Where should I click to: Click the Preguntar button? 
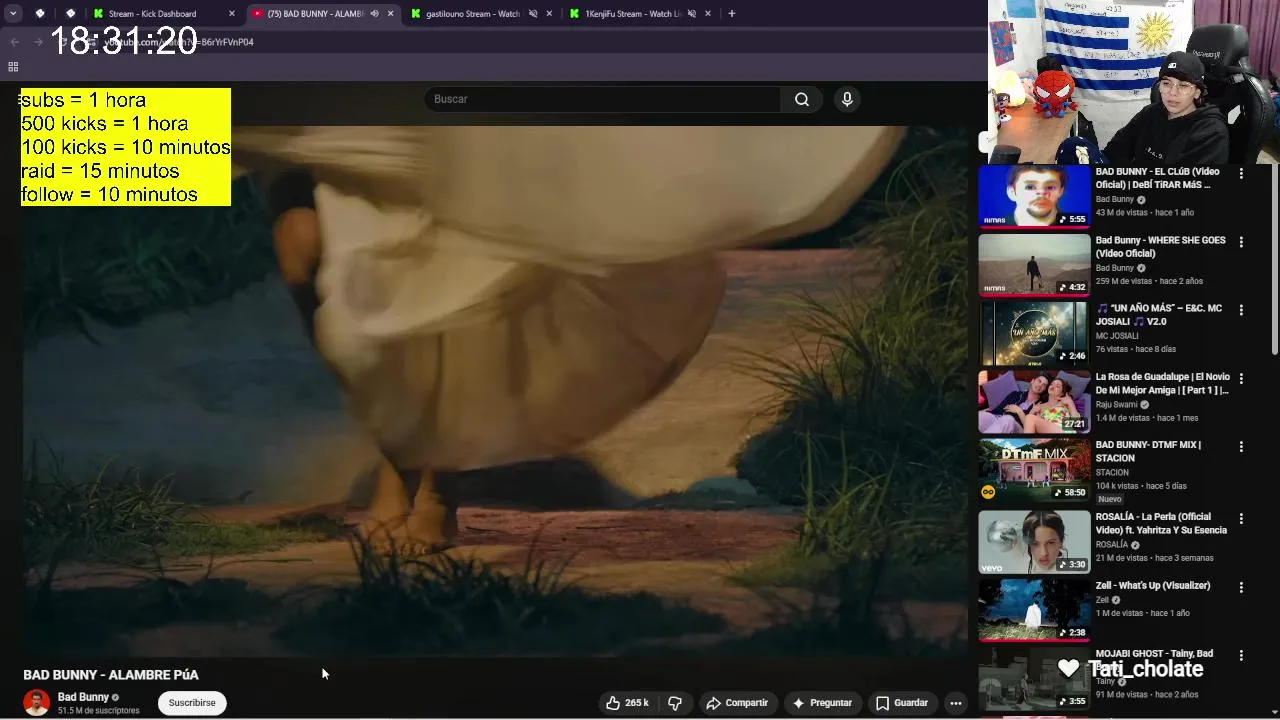(822, 703)
